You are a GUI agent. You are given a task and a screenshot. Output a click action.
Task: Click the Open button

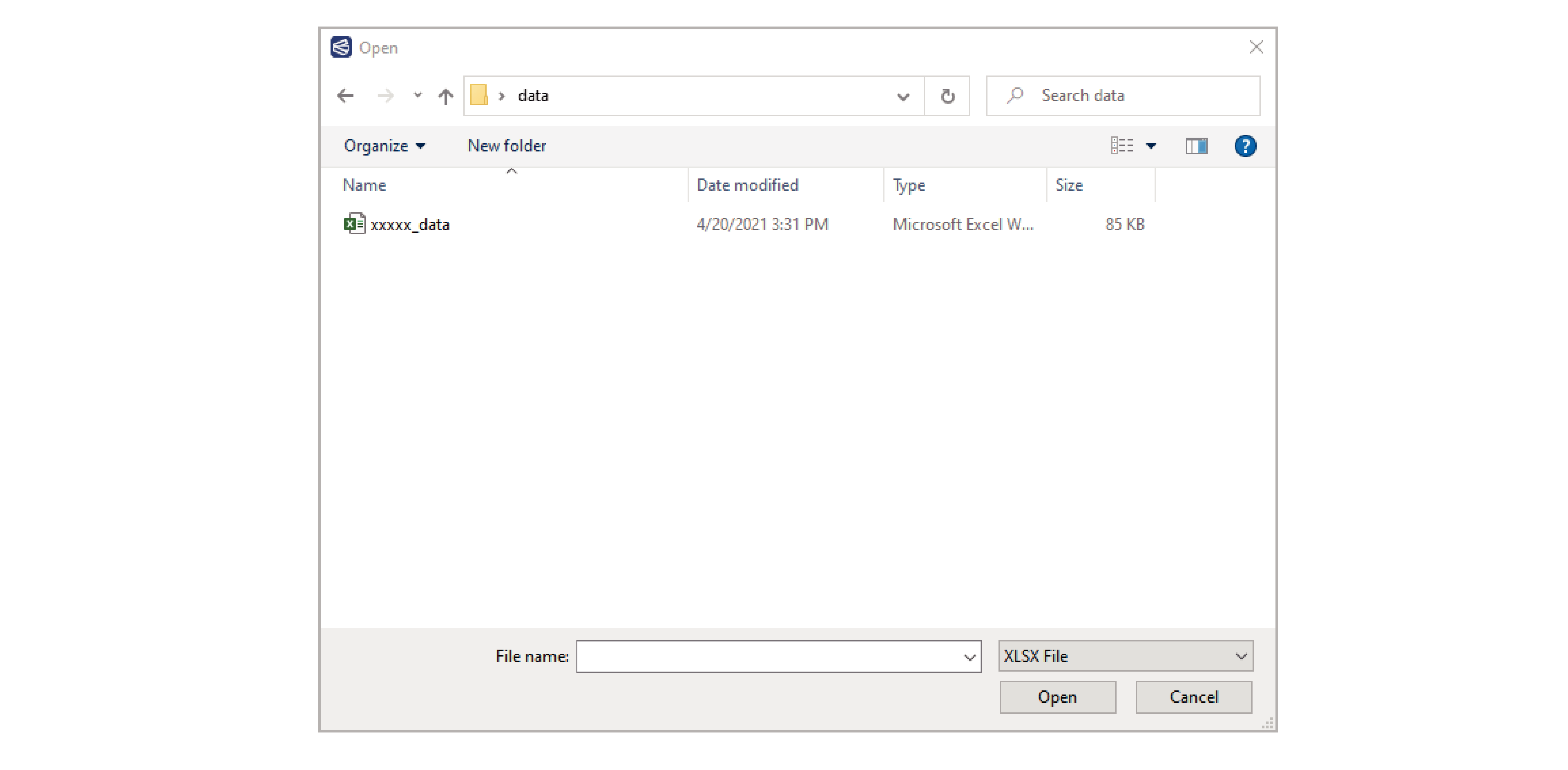[1057, 696]
